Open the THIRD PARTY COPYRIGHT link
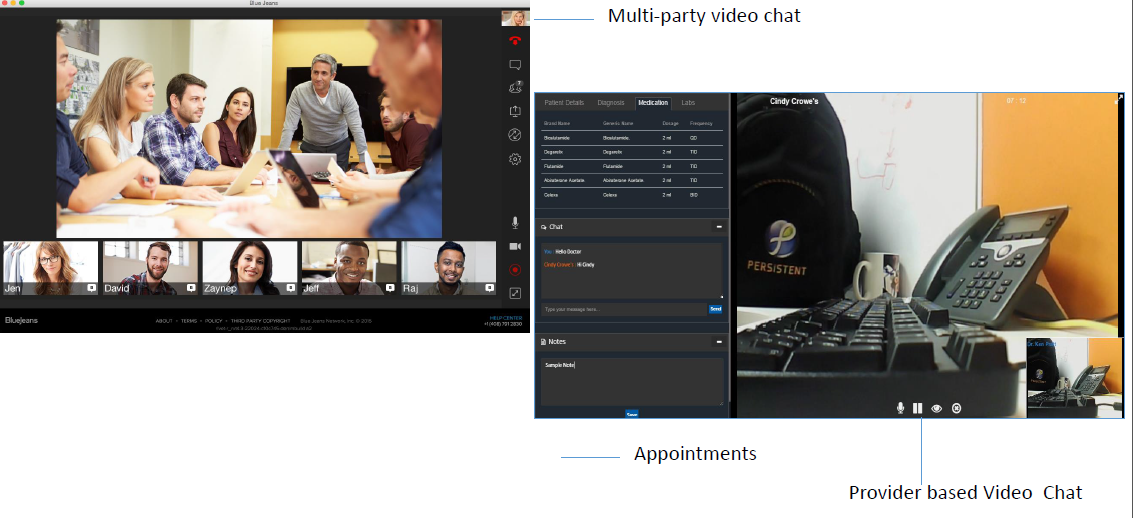1133x518 pixels. 261,321
